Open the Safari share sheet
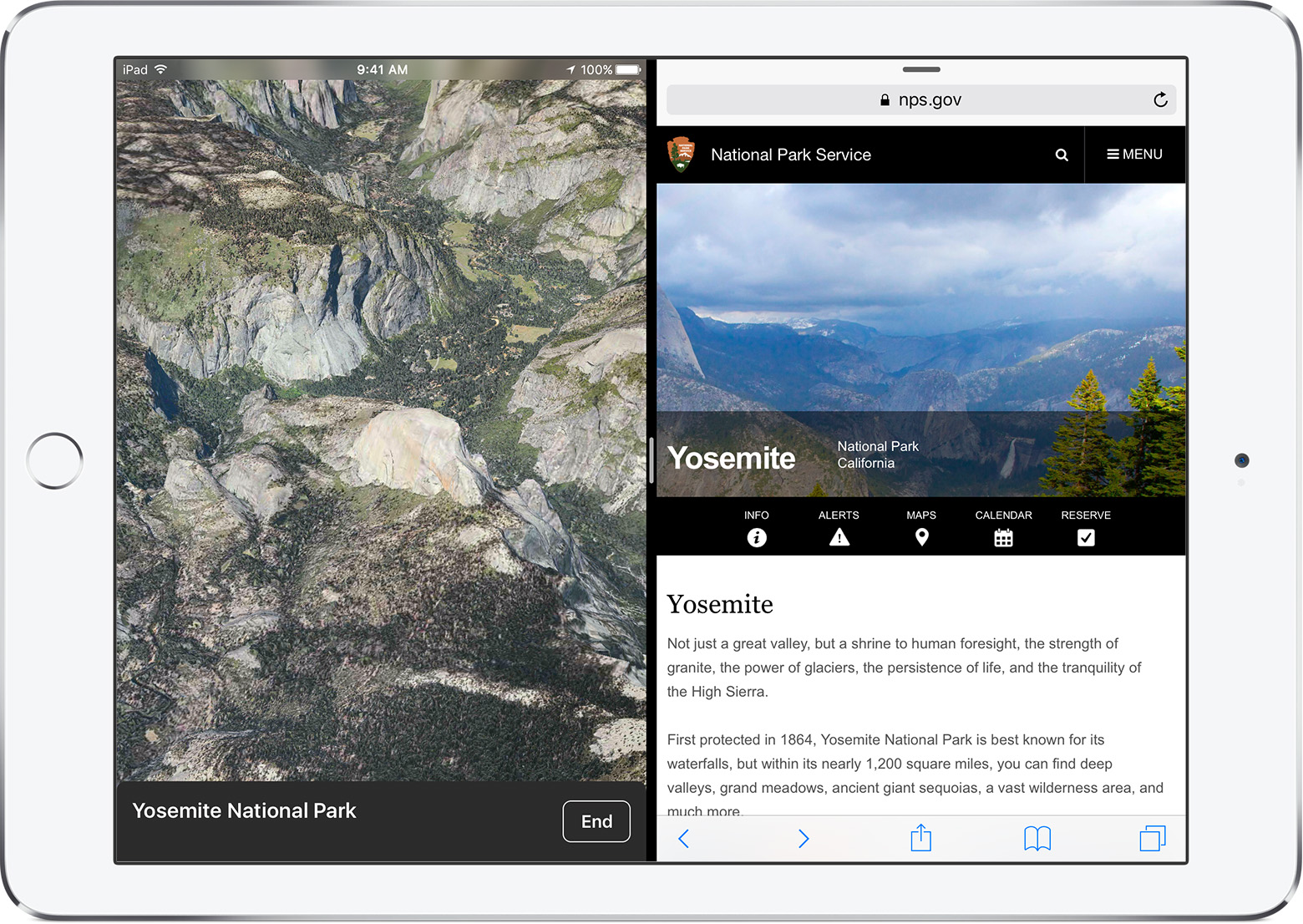The width and height of the screenshot is (1303, 924). coord(920,837)
